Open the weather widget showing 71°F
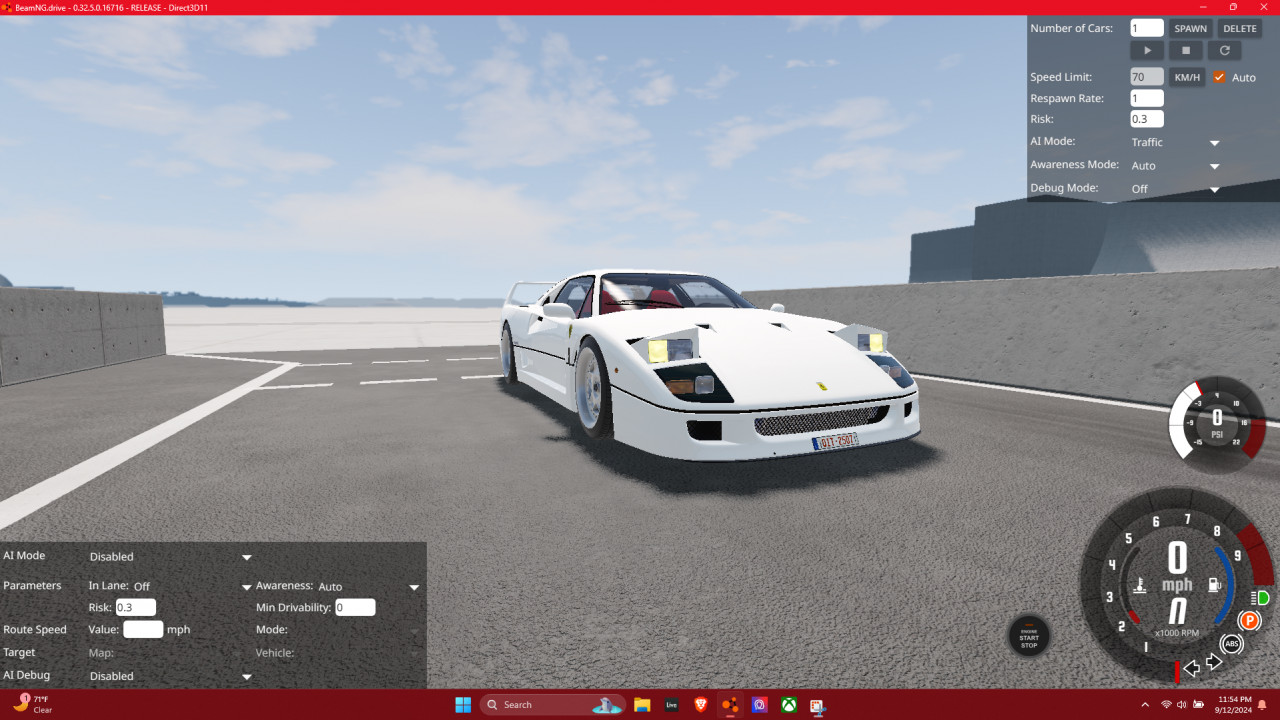1280x720 pixels. [32, 704]
